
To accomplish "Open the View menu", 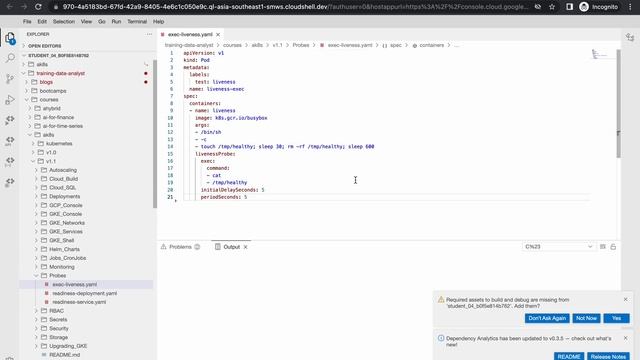I will tap(86, 22).
